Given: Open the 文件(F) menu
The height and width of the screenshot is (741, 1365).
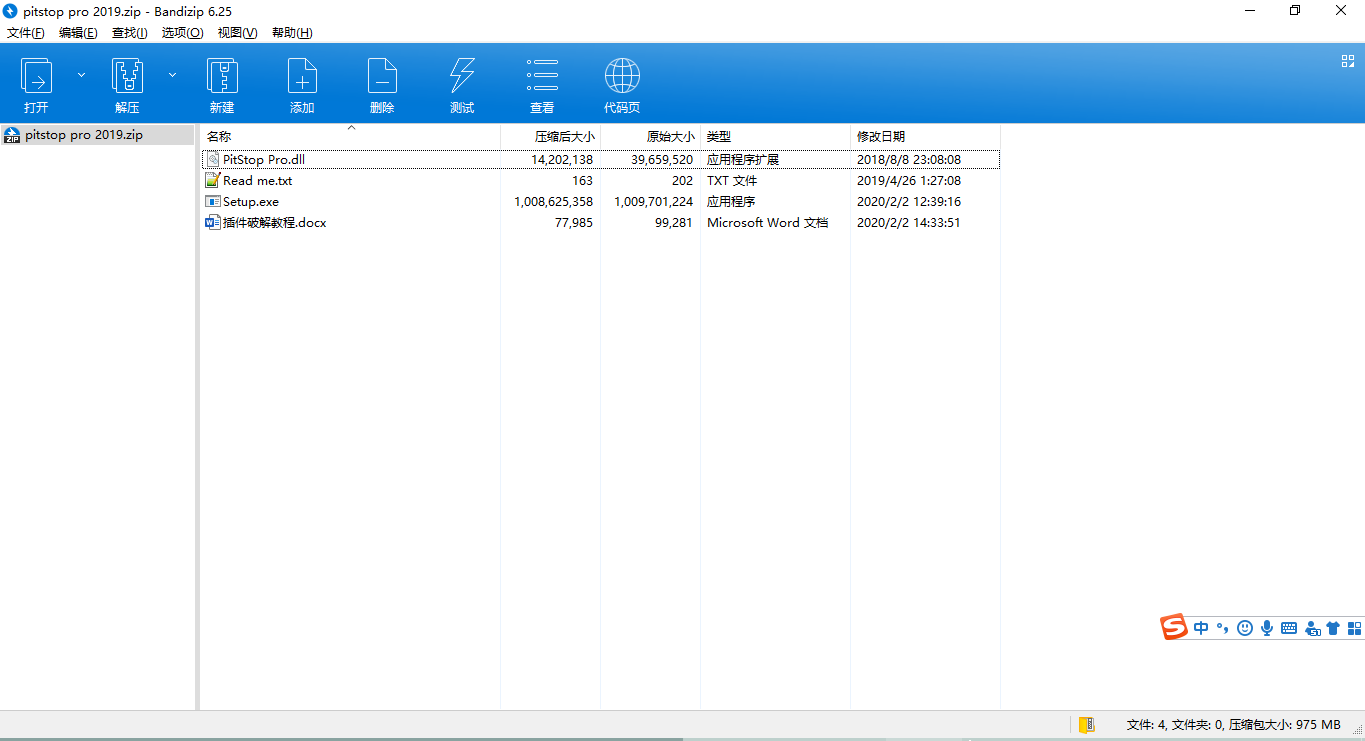Looking at the screenshot, I should (26, 33).
